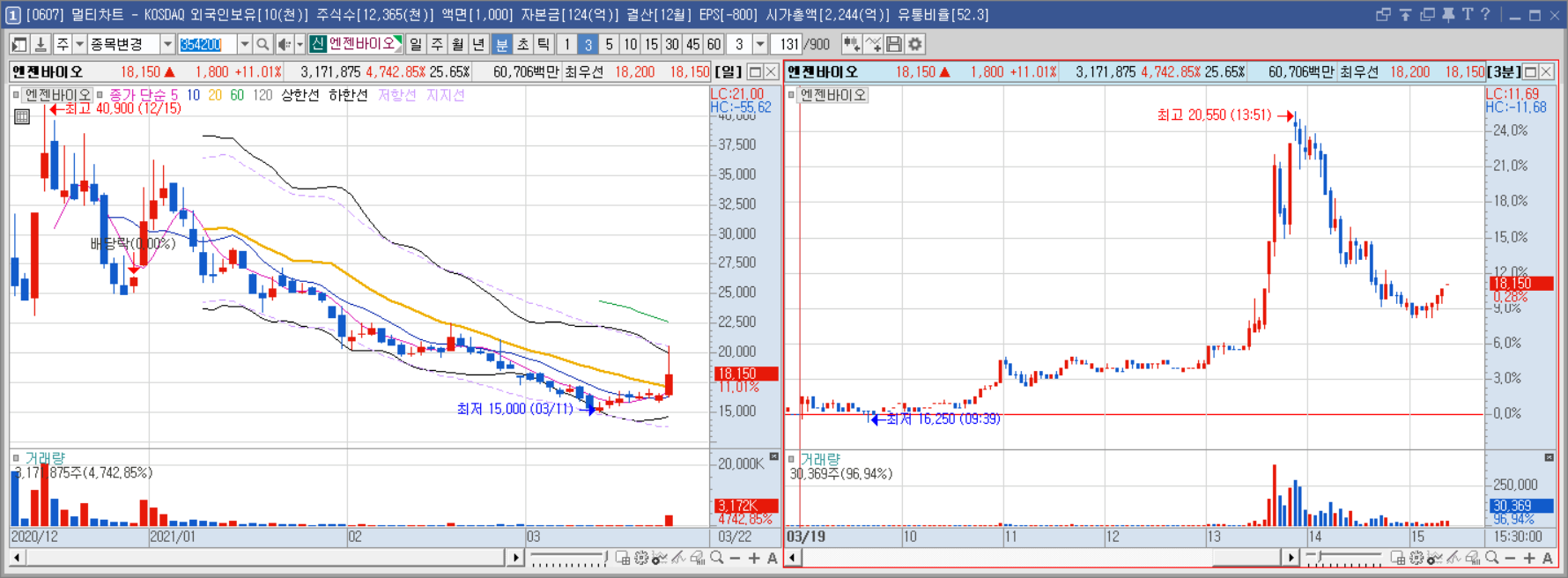Click minus zoom-out icon under 3-minute chart
This screenshot has width=1568, height=578.
[x=1510, y=558]
